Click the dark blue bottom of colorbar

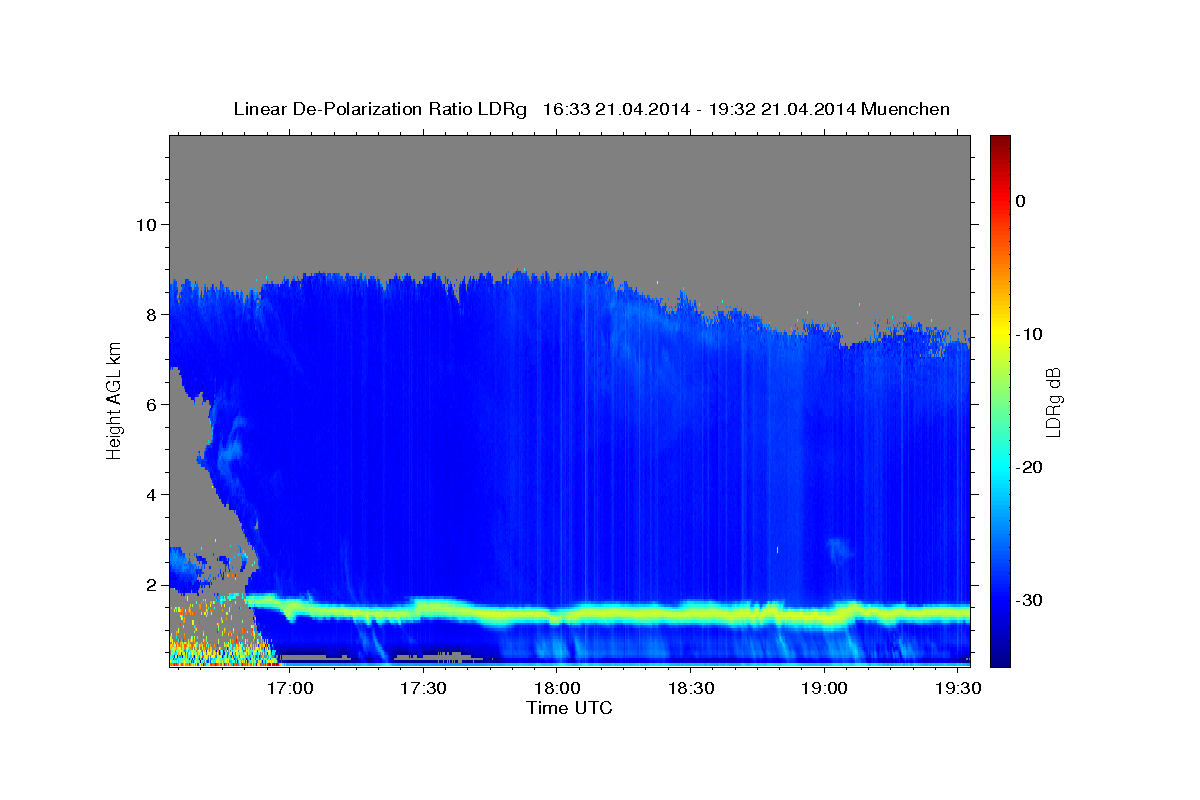tap(1000, 658)
